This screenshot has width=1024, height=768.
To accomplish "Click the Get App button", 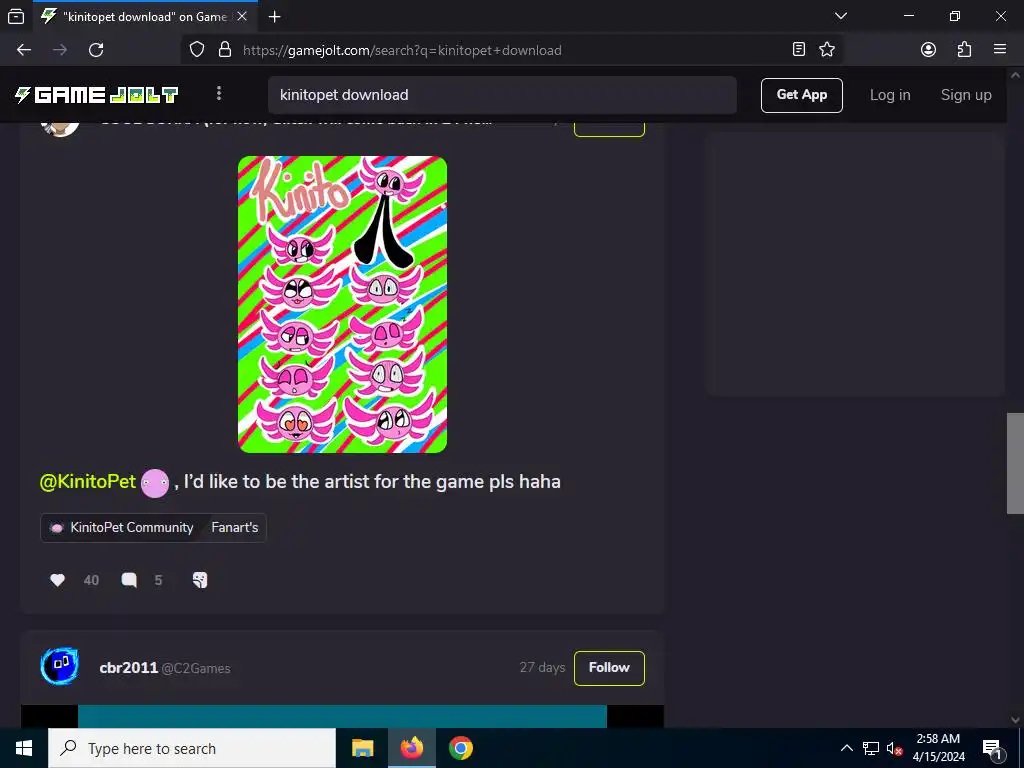I will (801, 95).
